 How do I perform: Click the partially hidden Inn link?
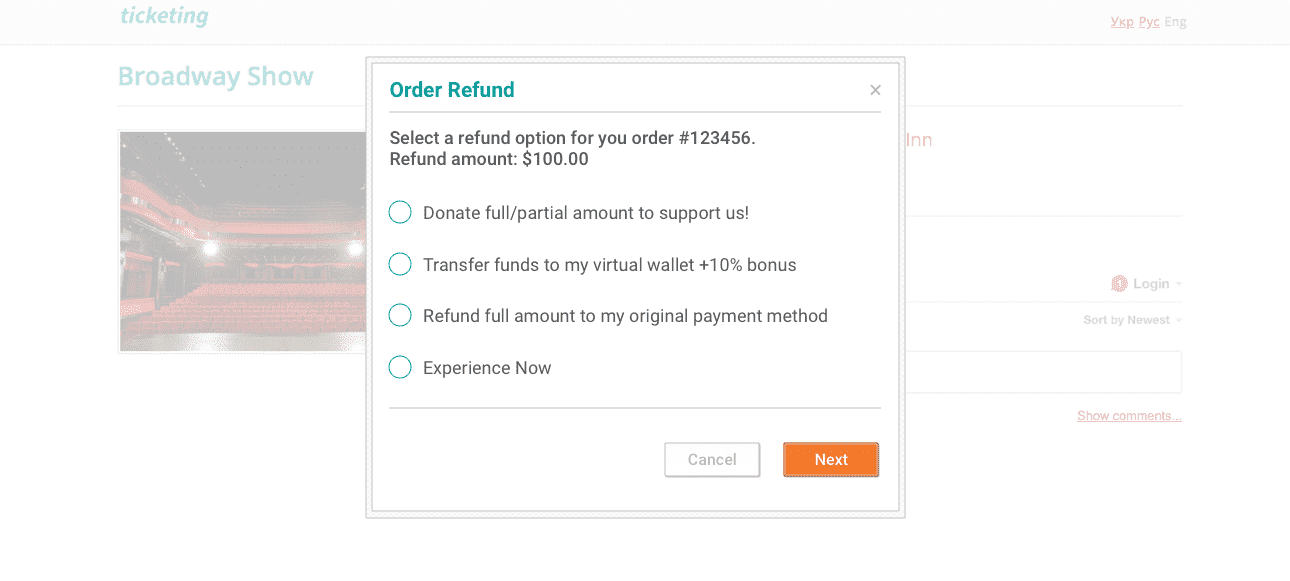919,140
